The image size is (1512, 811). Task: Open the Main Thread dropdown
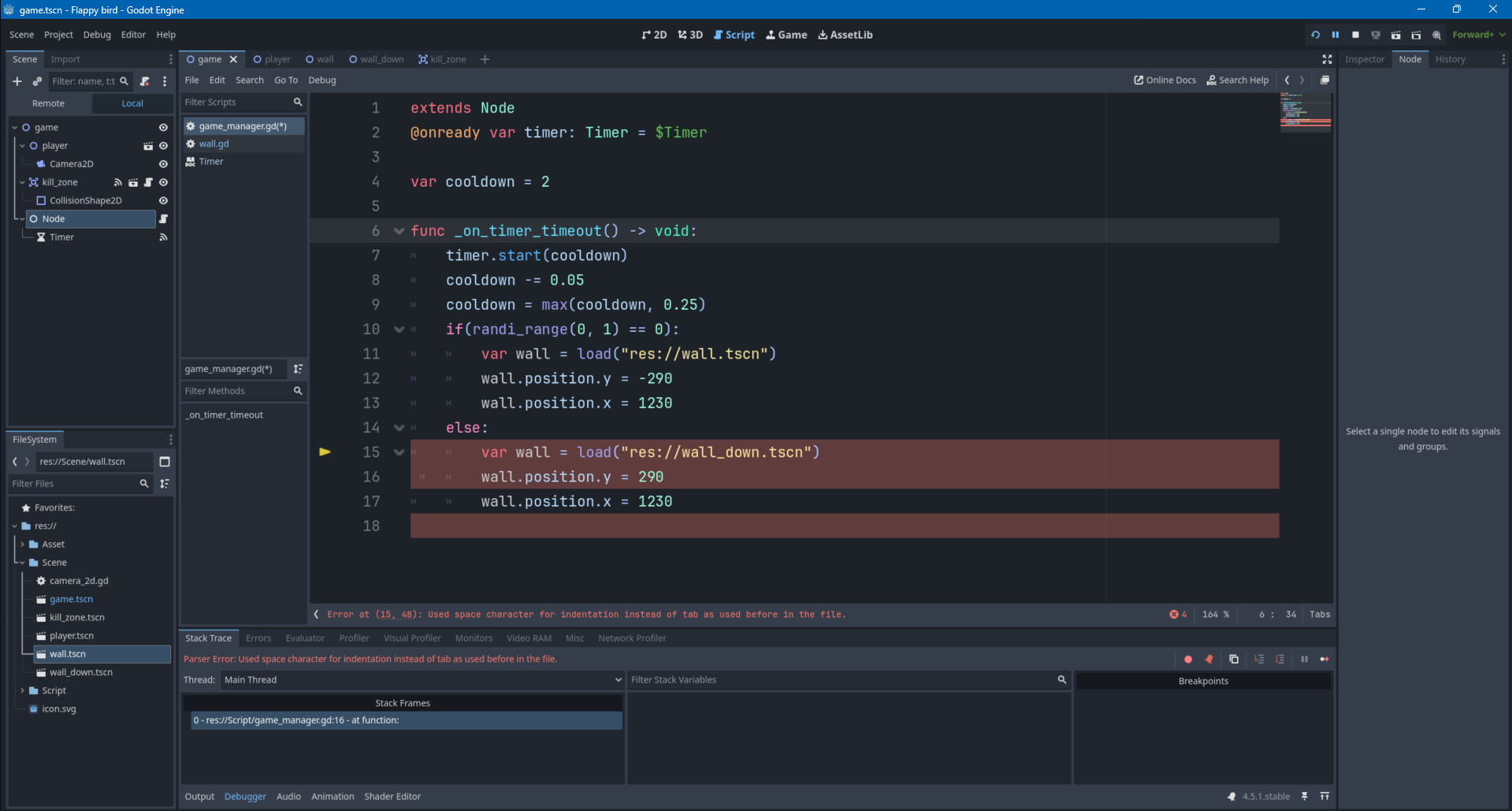coord(422,680)
